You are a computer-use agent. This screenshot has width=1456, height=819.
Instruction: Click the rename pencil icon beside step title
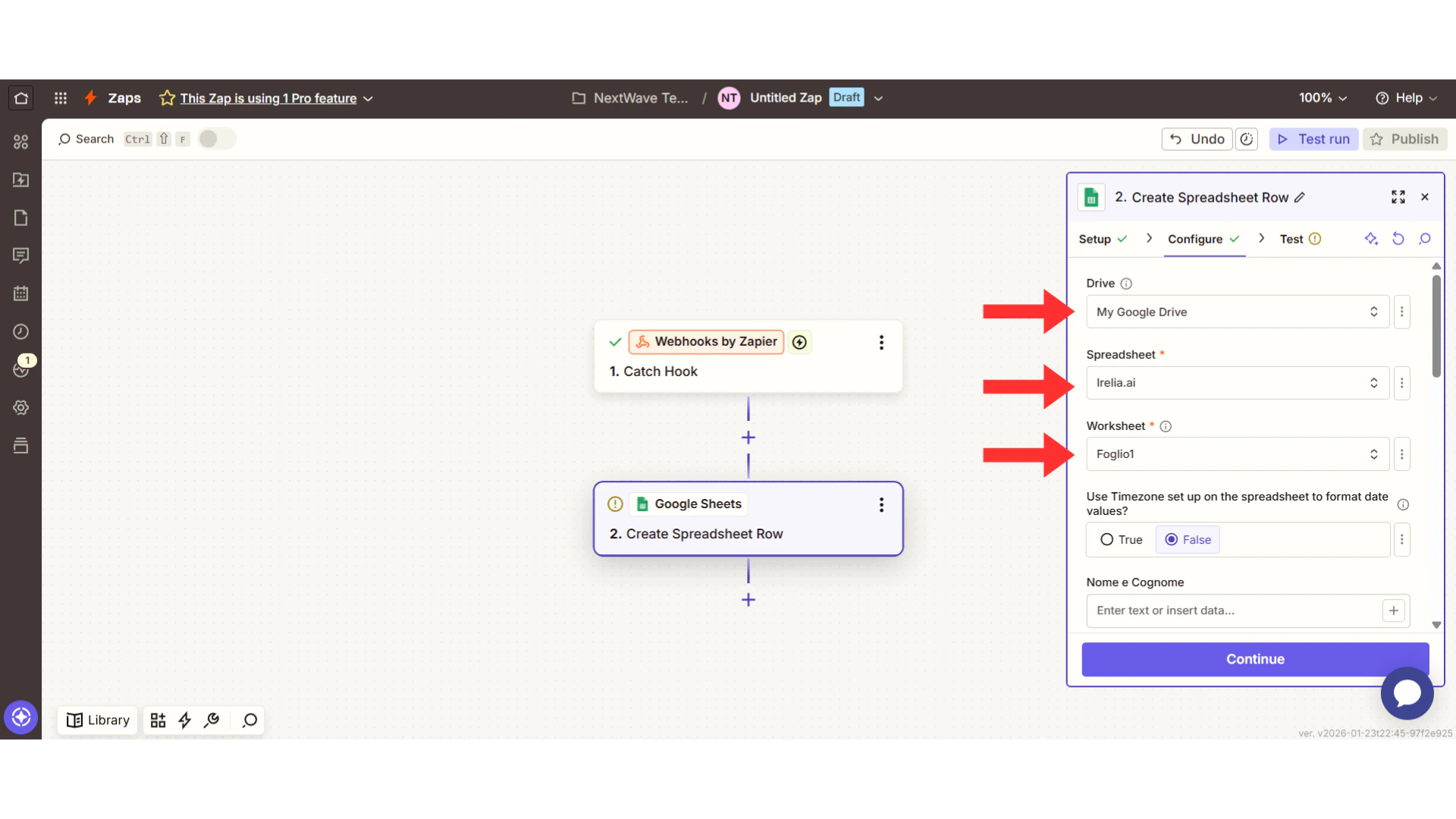click(x=1300, y=198)
